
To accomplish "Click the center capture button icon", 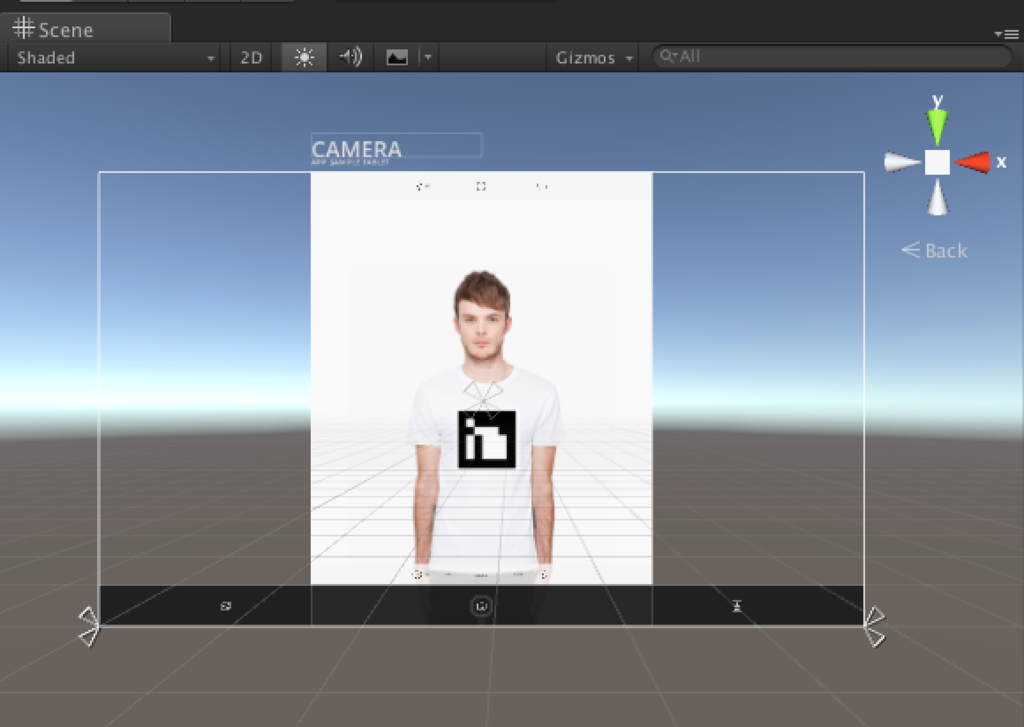I will [481, 606].
